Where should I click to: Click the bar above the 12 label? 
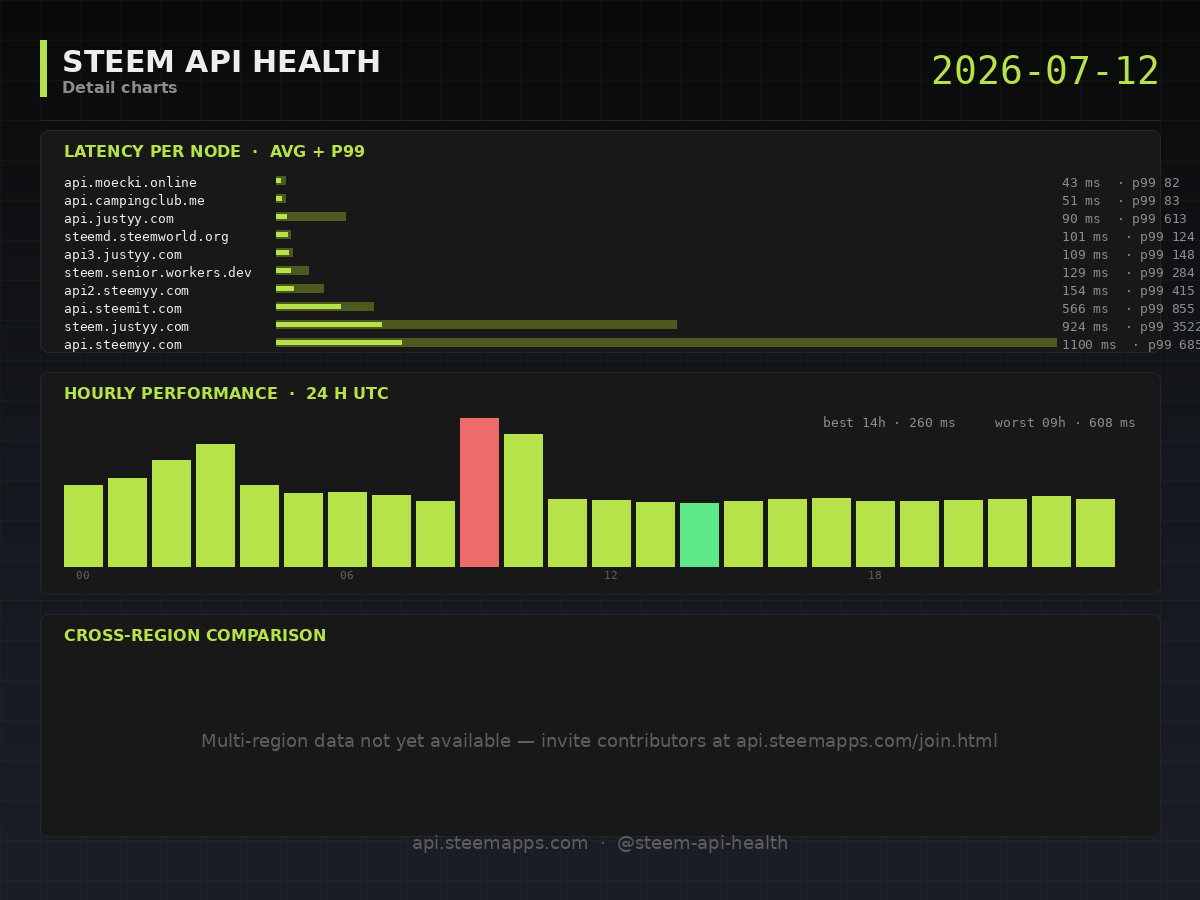(x=611, y=533)
